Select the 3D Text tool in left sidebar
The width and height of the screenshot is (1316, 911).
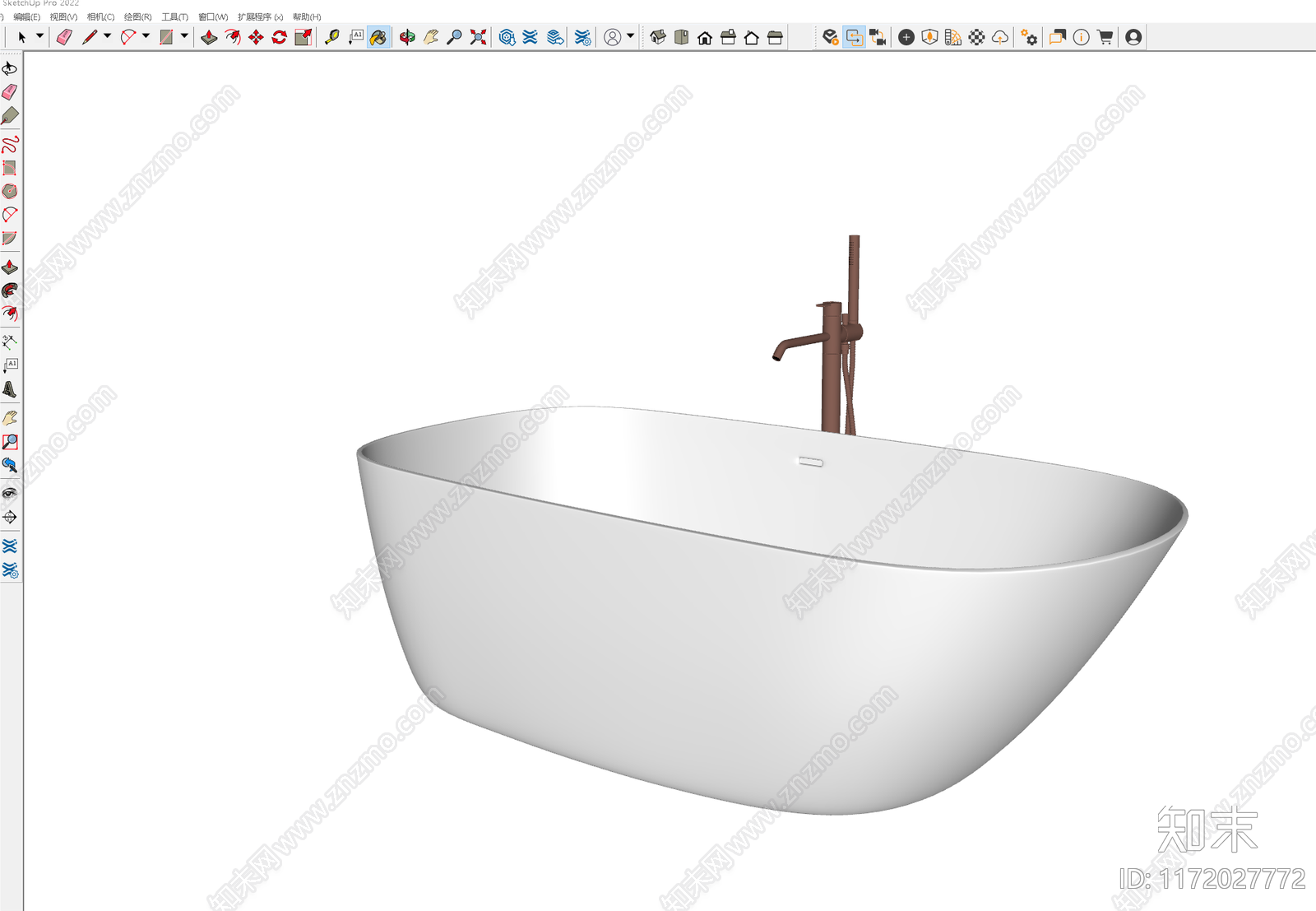pos(10,389)
